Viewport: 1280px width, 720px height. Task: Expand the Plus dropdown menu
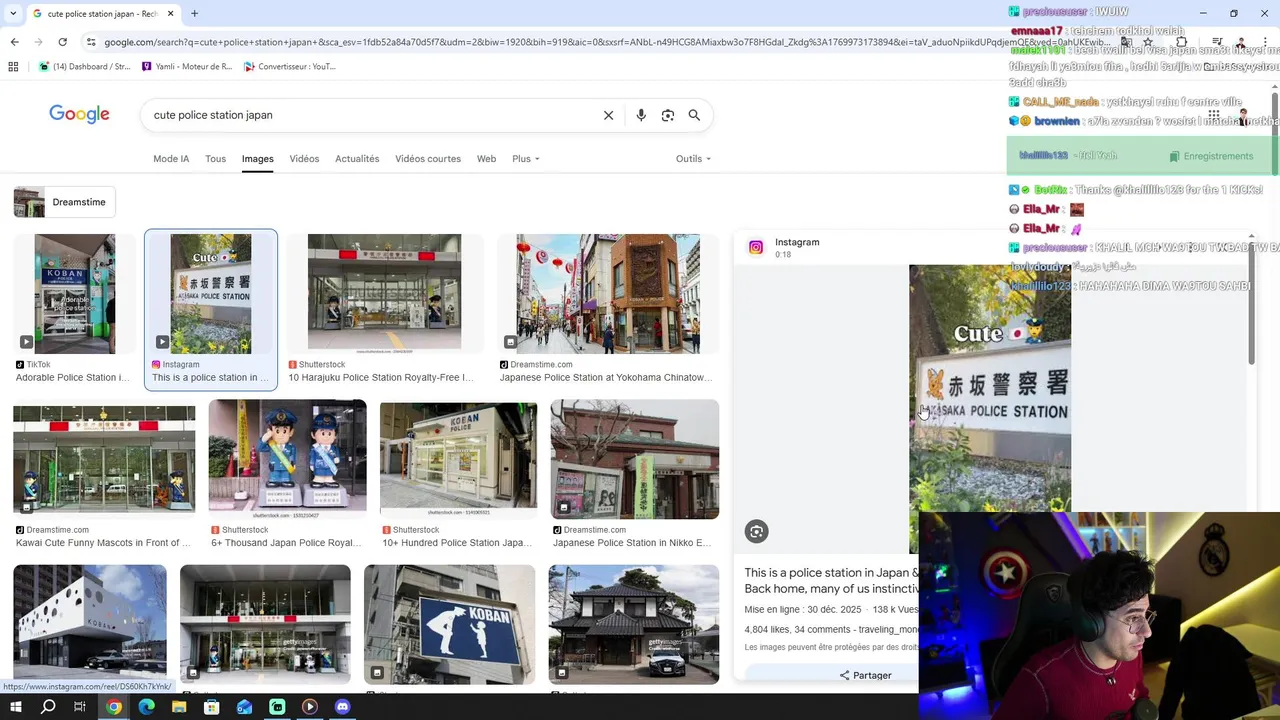[x=526, y=159]
